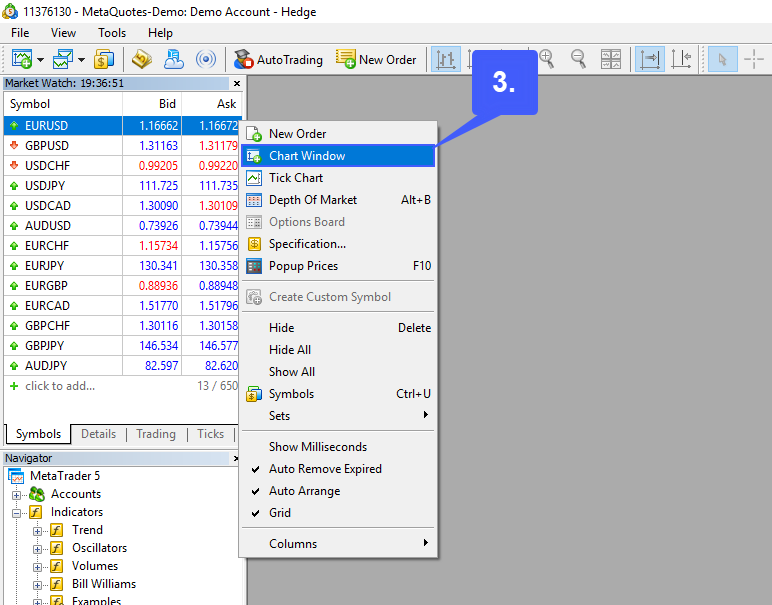Select the crosshair tool
The image size is (772, 605).
[754, 60]
